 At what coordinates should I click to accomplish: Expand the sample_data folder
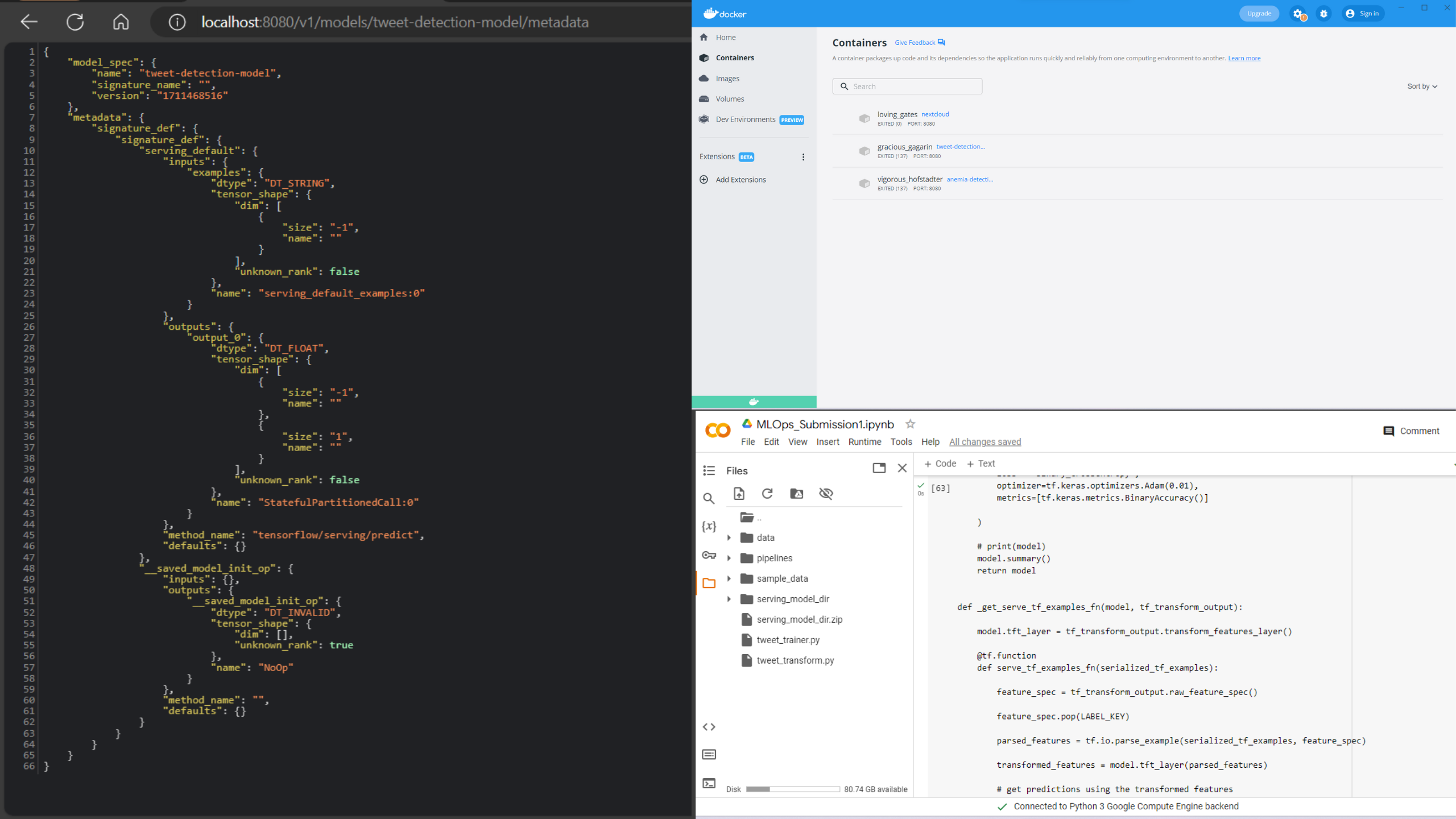pyautogui.click(x=729, y=579)
